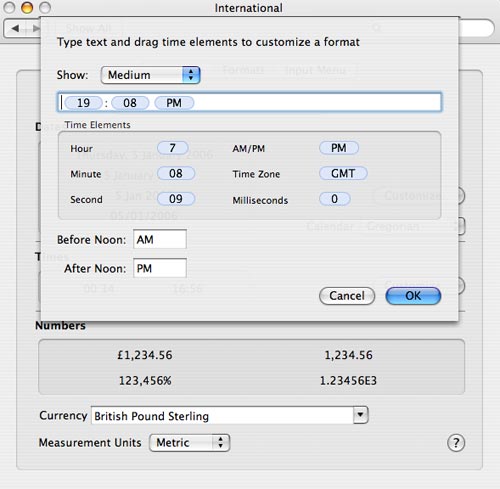Click the Time Elements label
Screen dimensions: 500x489
[97, 125]
